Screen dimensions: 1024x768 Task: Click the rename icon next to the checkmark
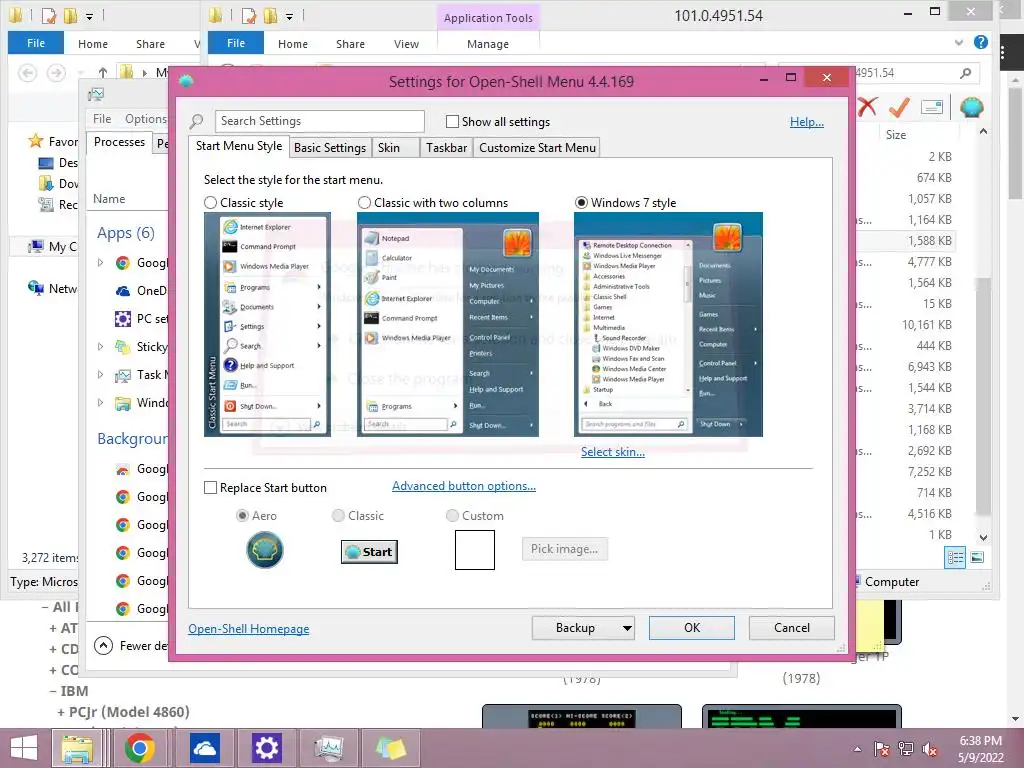click(x=932, y=107)
